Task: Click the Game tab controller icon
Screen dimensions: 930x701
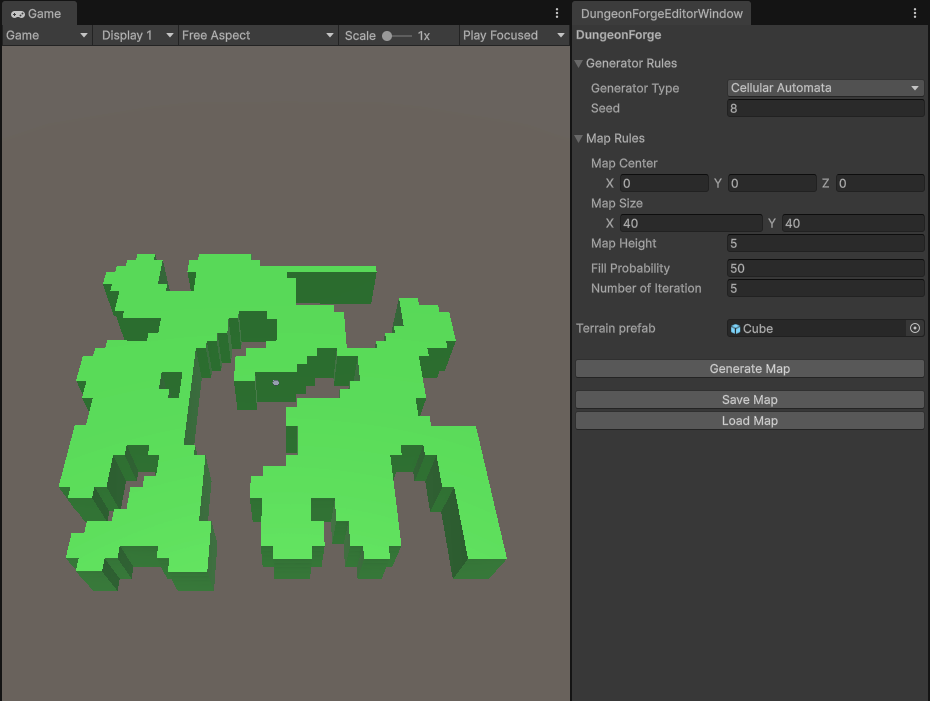Action: tap(18, 14)
